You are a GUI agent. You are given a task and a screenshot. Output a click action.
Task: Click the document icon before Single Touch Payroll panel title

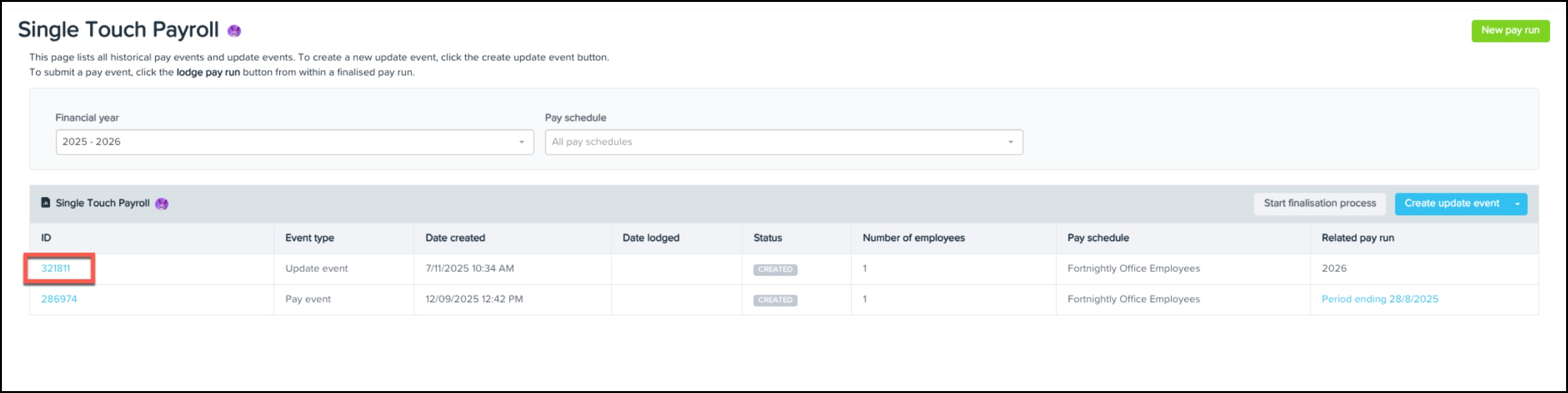(46, 203)
